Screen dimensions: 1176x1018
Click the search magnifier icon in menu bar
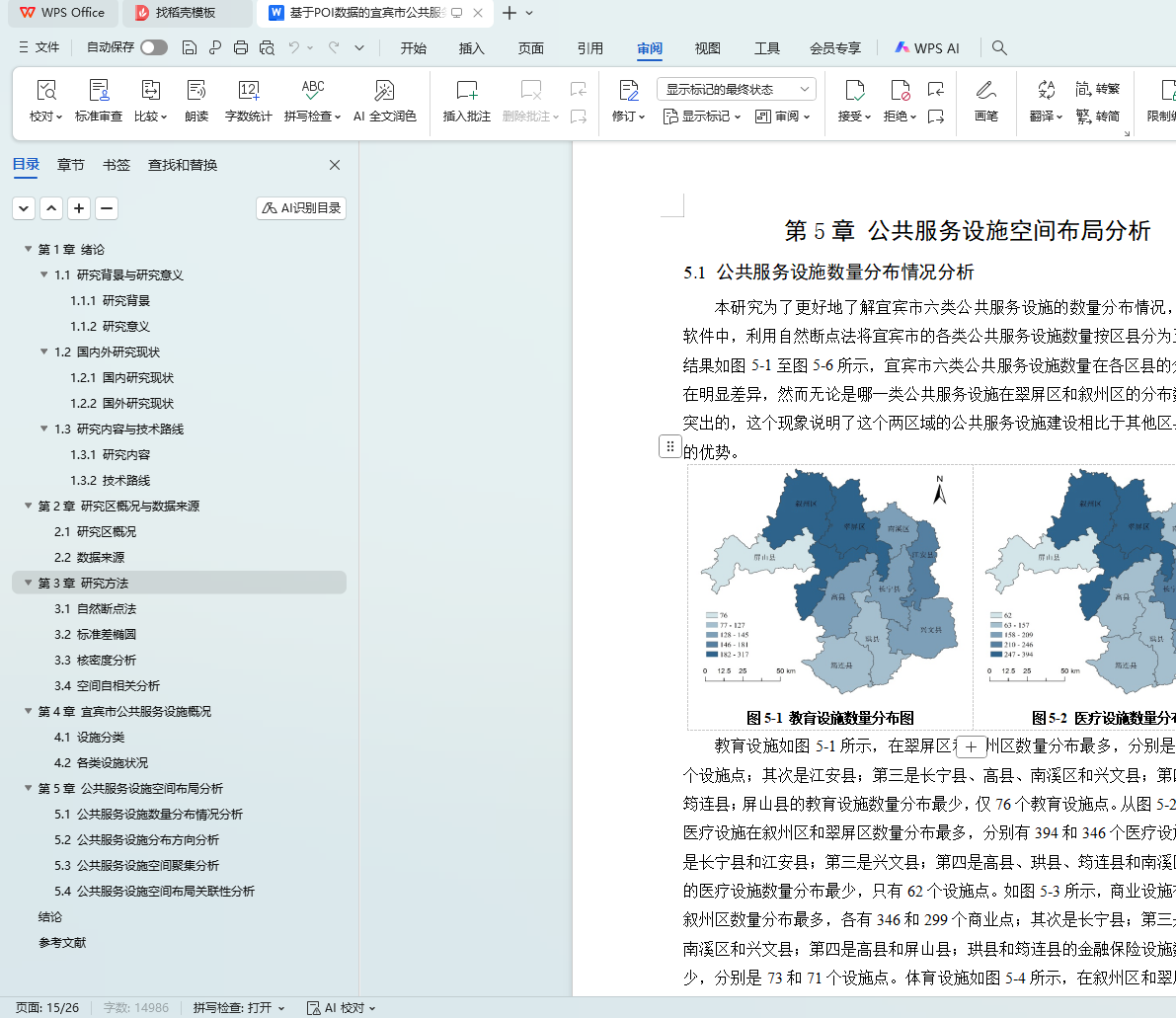click(x=999, y=47)
